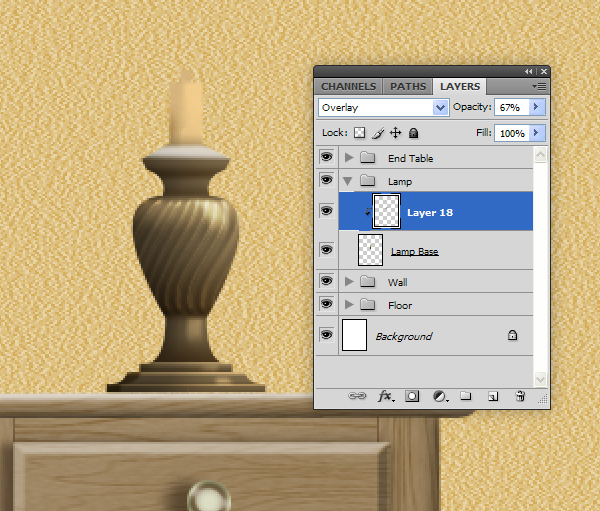The image size is (600, 511).
Task: Collapse the Lamp layer group
Action: pos(348,181)
